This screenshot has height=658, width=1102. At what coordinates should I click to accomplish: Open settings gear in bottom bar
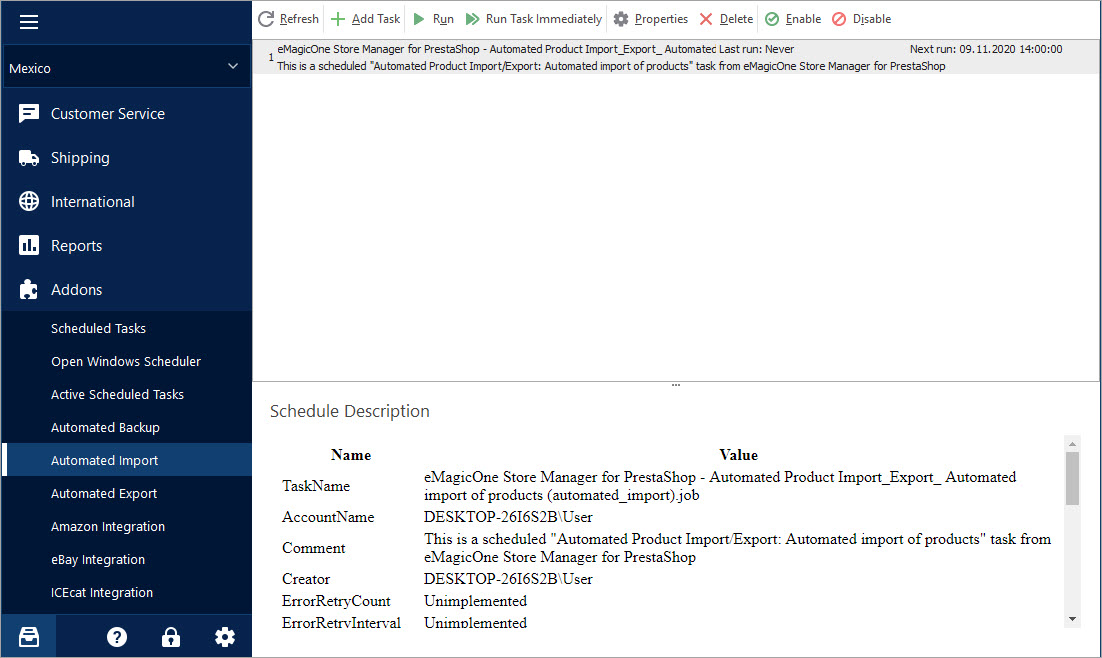[225, 637]
